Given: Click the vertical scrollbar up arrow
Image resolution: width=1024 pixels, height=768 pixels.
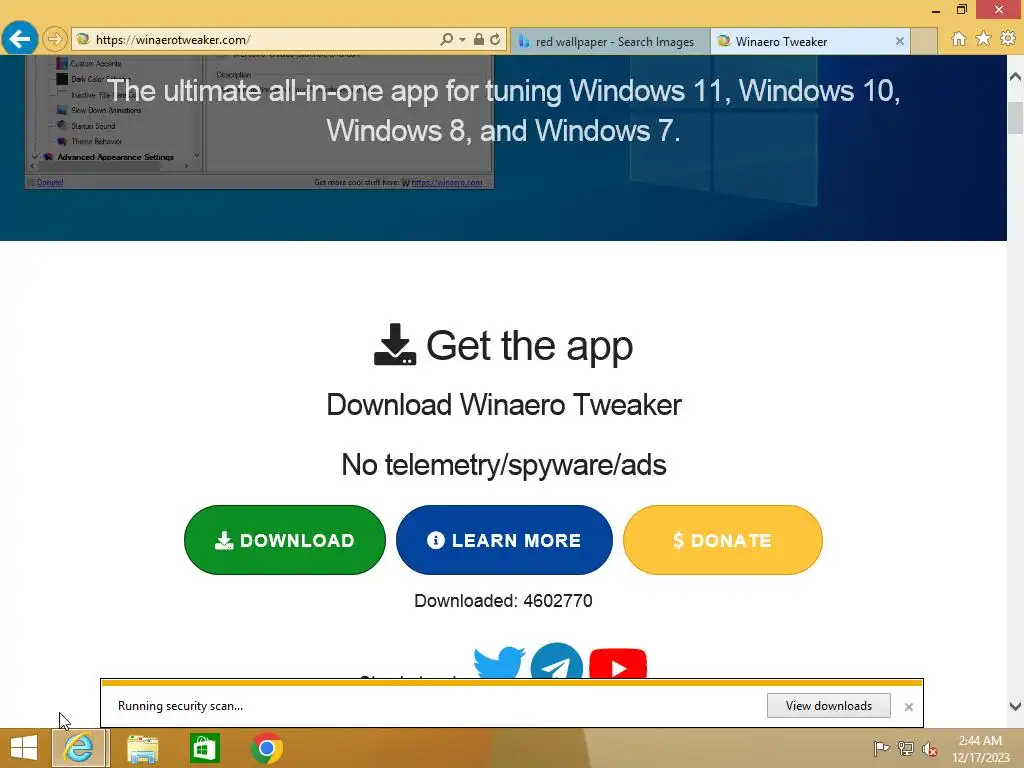Looking at the screenshot, I should 1016,76.
